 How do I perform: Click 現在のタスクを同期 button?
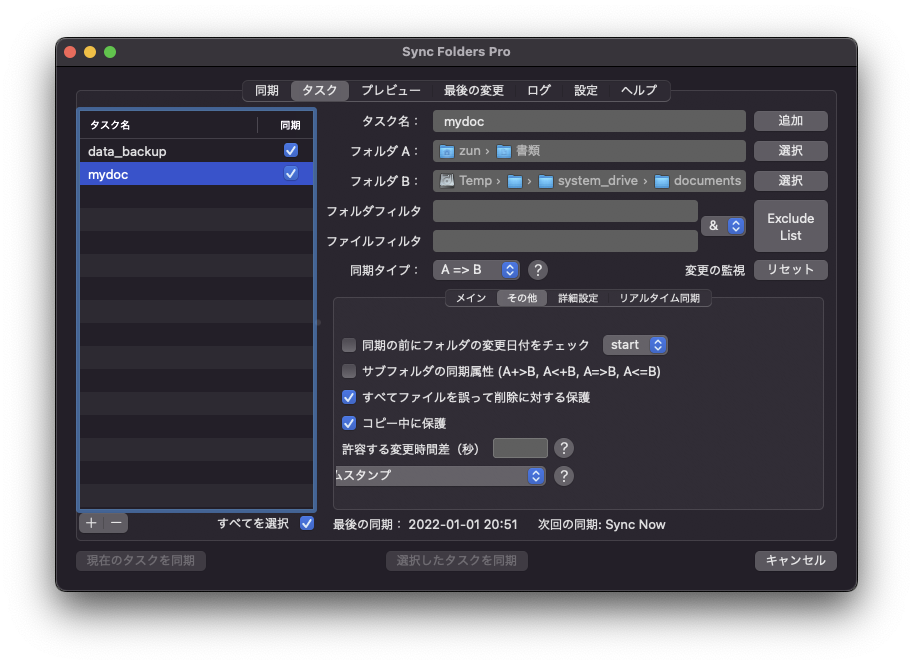point(141,561)
